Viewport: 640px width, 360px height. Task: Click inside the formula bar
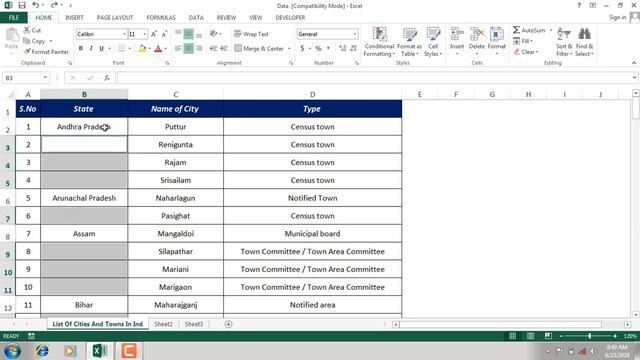pos(375,78)
